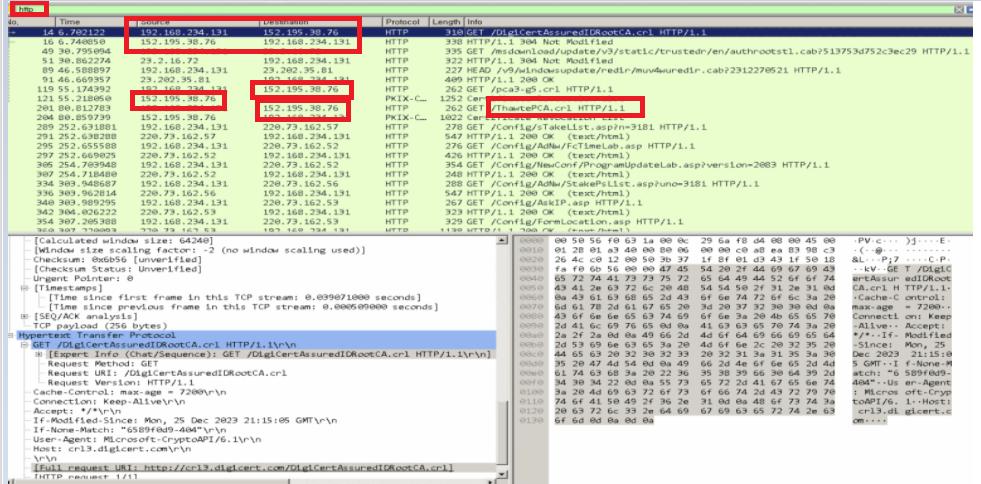Select packet 307 length 248
981x484 pixels.
click(489, 174)
